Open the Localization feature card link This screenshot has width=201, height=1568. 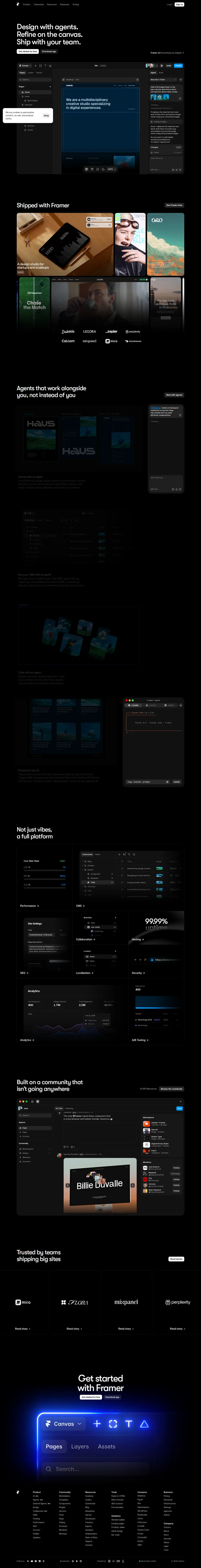(x=84, y=973)
